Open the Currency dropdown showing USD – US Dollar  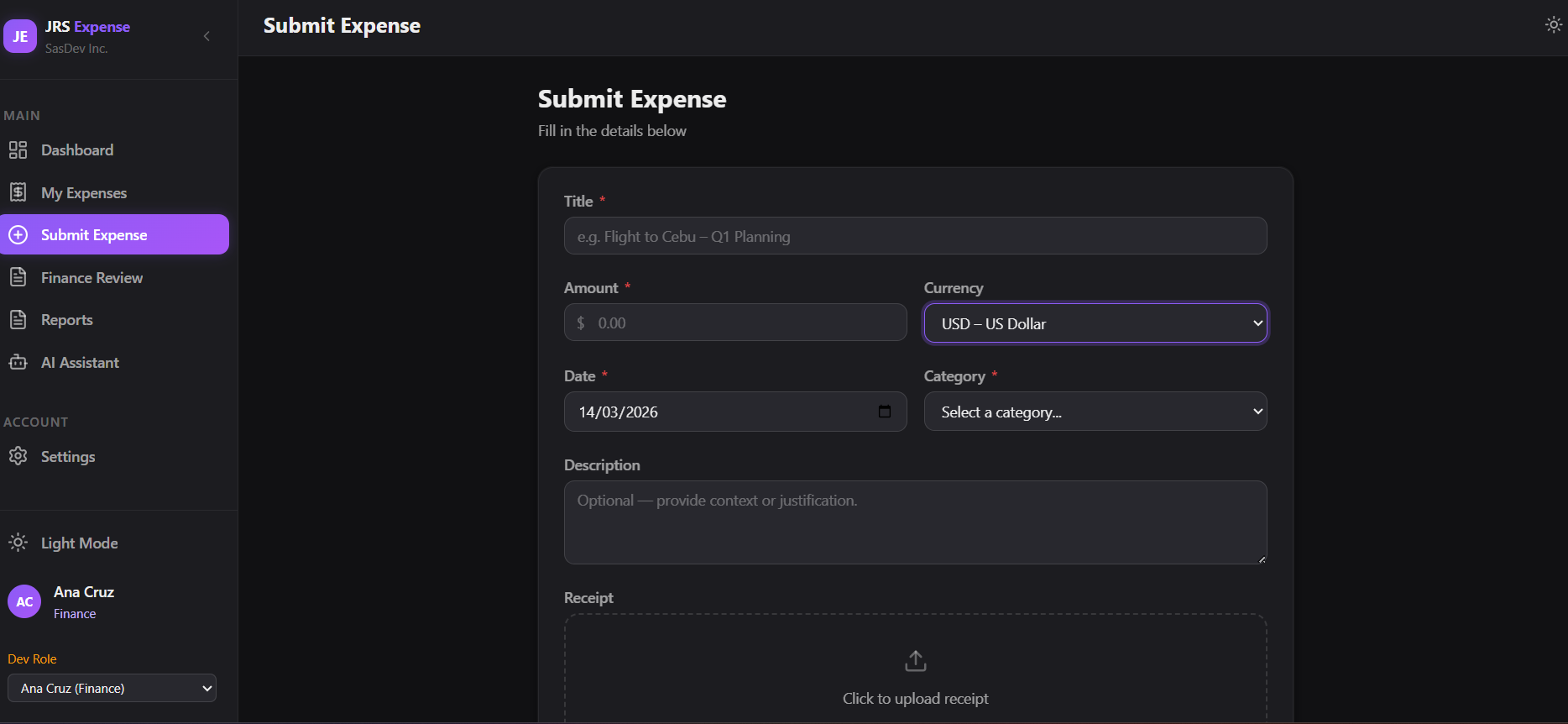pos(1095,323)
